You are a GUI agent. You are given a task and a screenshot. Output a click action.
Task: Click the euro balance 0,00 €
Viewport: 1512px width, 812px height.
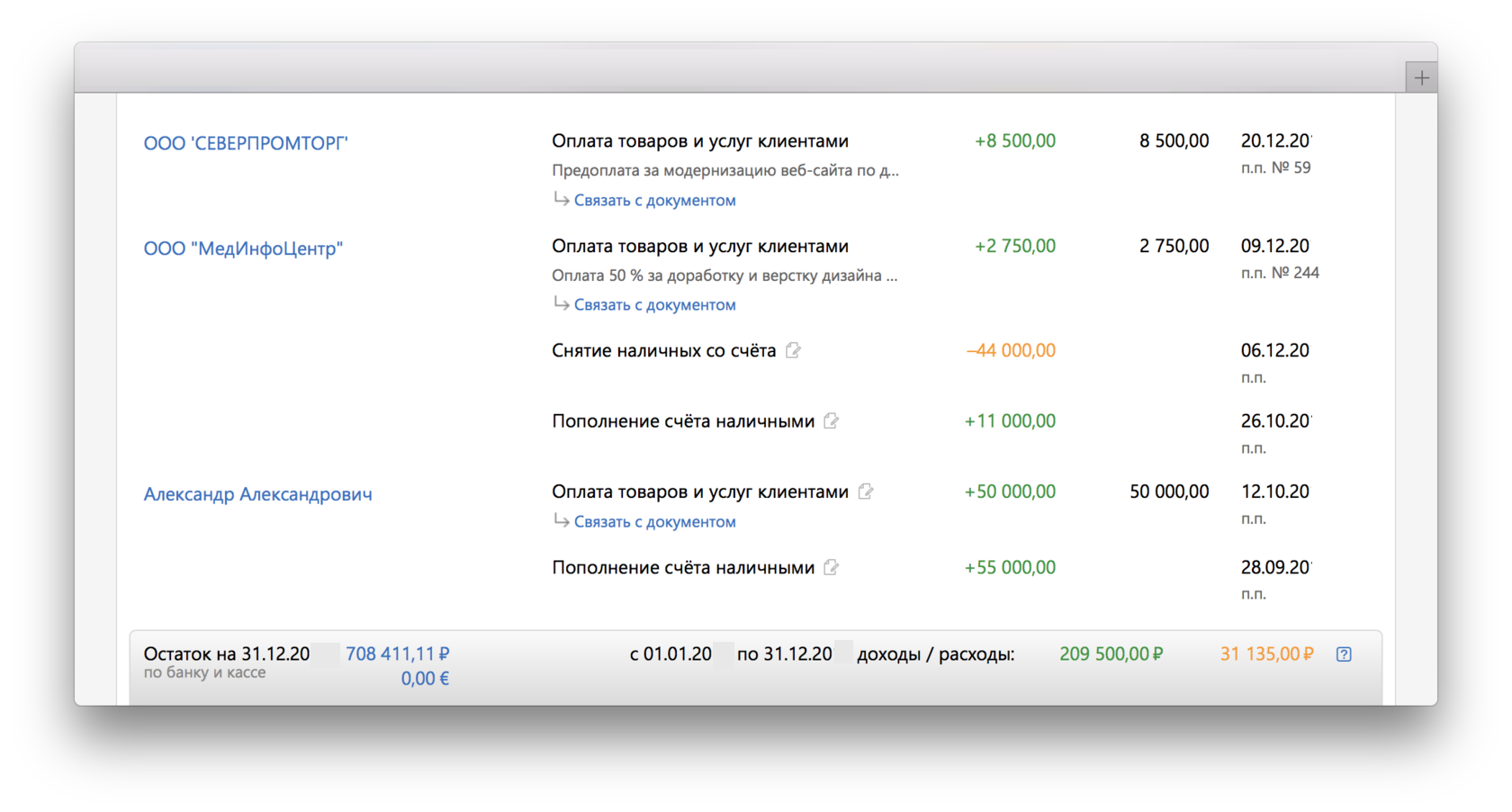(x=425, y=679)
